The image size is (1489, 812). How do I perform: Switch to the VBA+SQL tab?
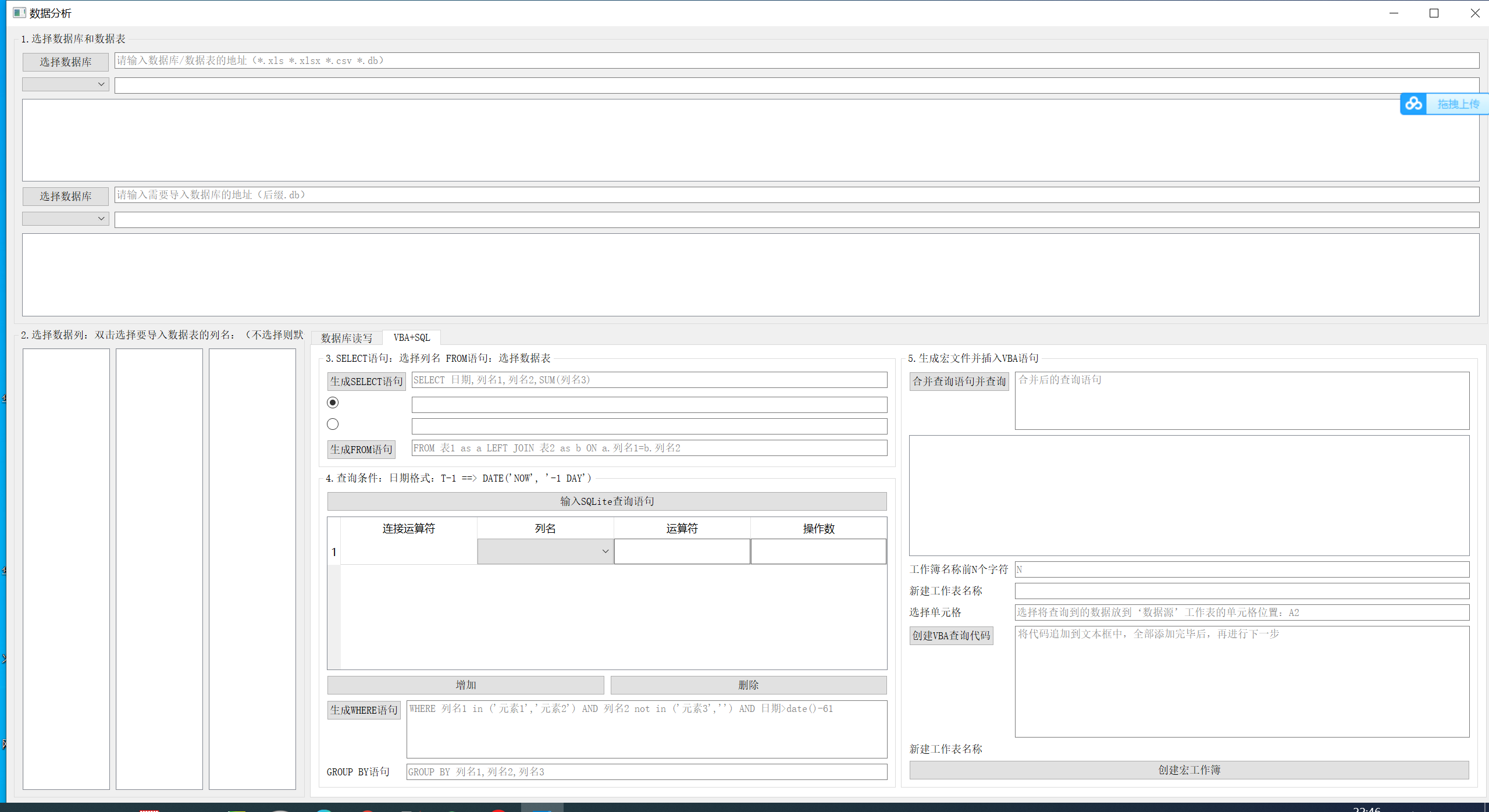(x=412, y=337)
